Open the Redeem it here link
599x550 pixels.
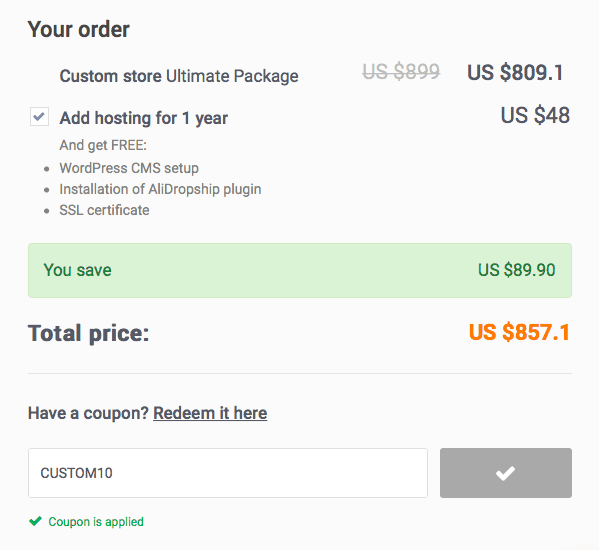tap(210, 413)
